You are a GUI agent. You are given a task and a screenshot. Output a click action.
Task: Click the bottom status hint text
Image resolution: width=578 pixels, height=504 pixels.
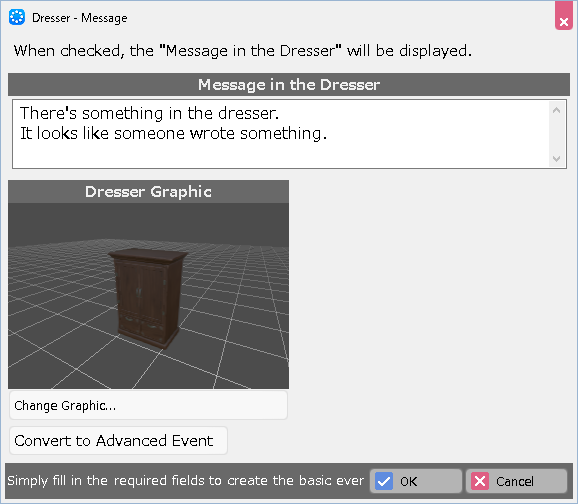point(185,481)
